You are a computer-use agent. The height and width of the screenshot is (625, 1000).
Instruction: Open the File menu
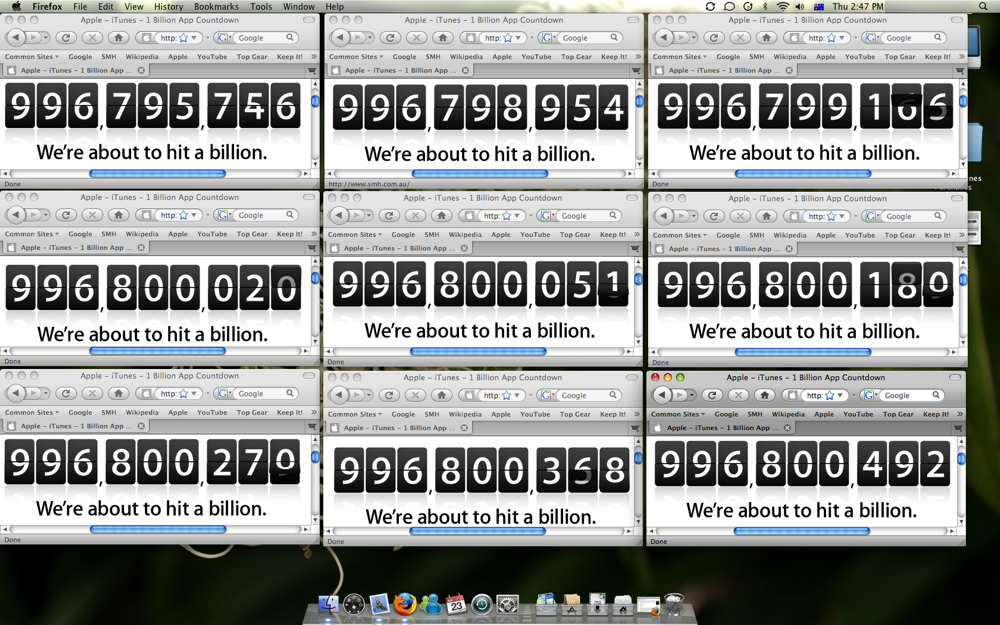(x=80, y=6)
